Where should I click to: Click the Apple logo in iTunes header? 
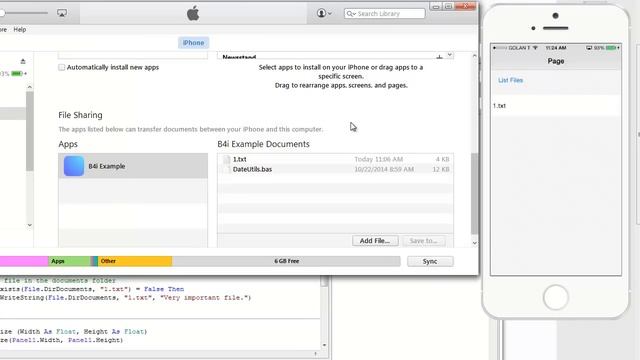[193, 13]
